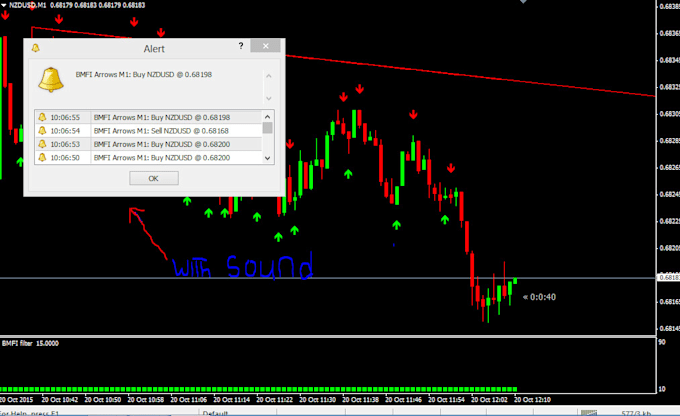680x416 pixels.
Task: Click 'Sell NZDUSD @ 0.68168' alert text
Action: pos(190,131)
